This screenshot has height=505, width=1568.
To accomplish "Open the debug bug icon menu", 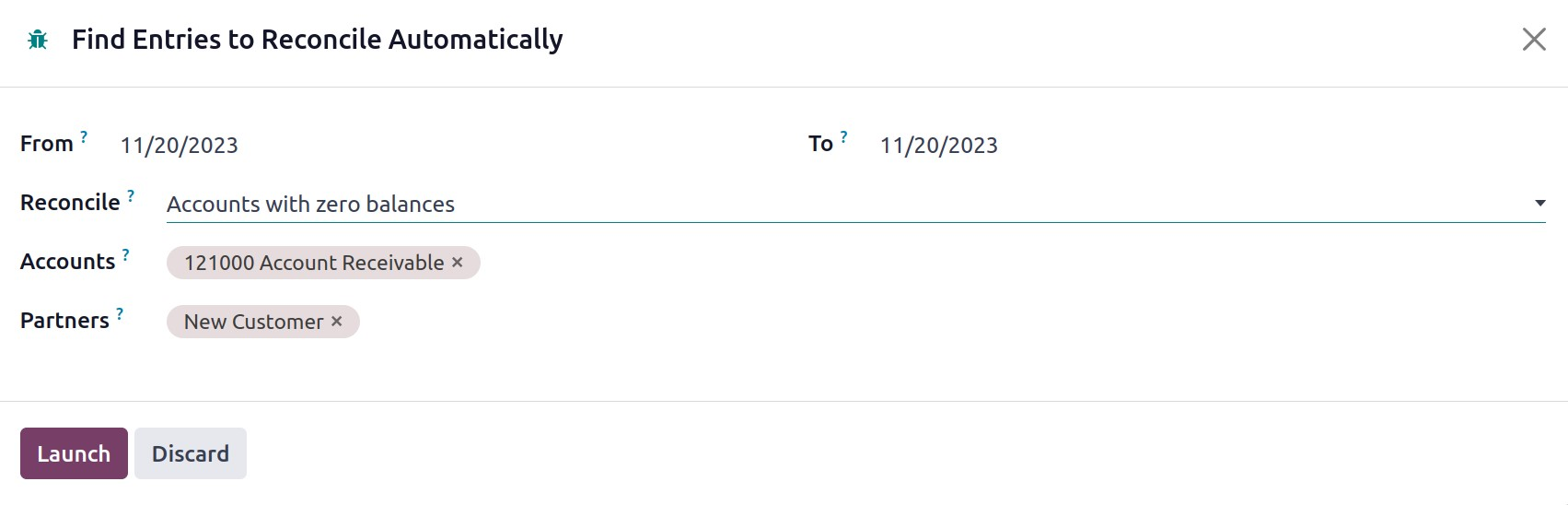I will pyautogui.click(x=38, y=40).
